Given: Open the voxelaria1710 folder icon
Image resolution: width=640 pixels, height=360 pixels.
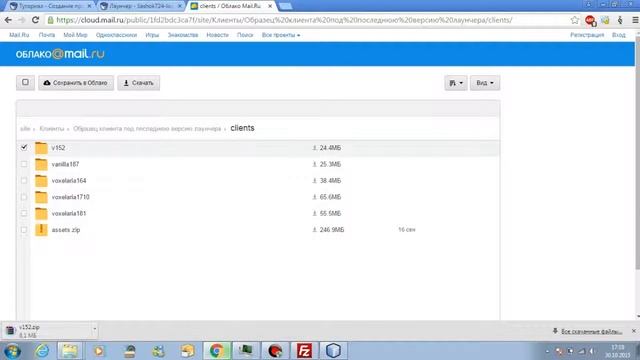Looking at the screenshot, I should pos(41,197).
